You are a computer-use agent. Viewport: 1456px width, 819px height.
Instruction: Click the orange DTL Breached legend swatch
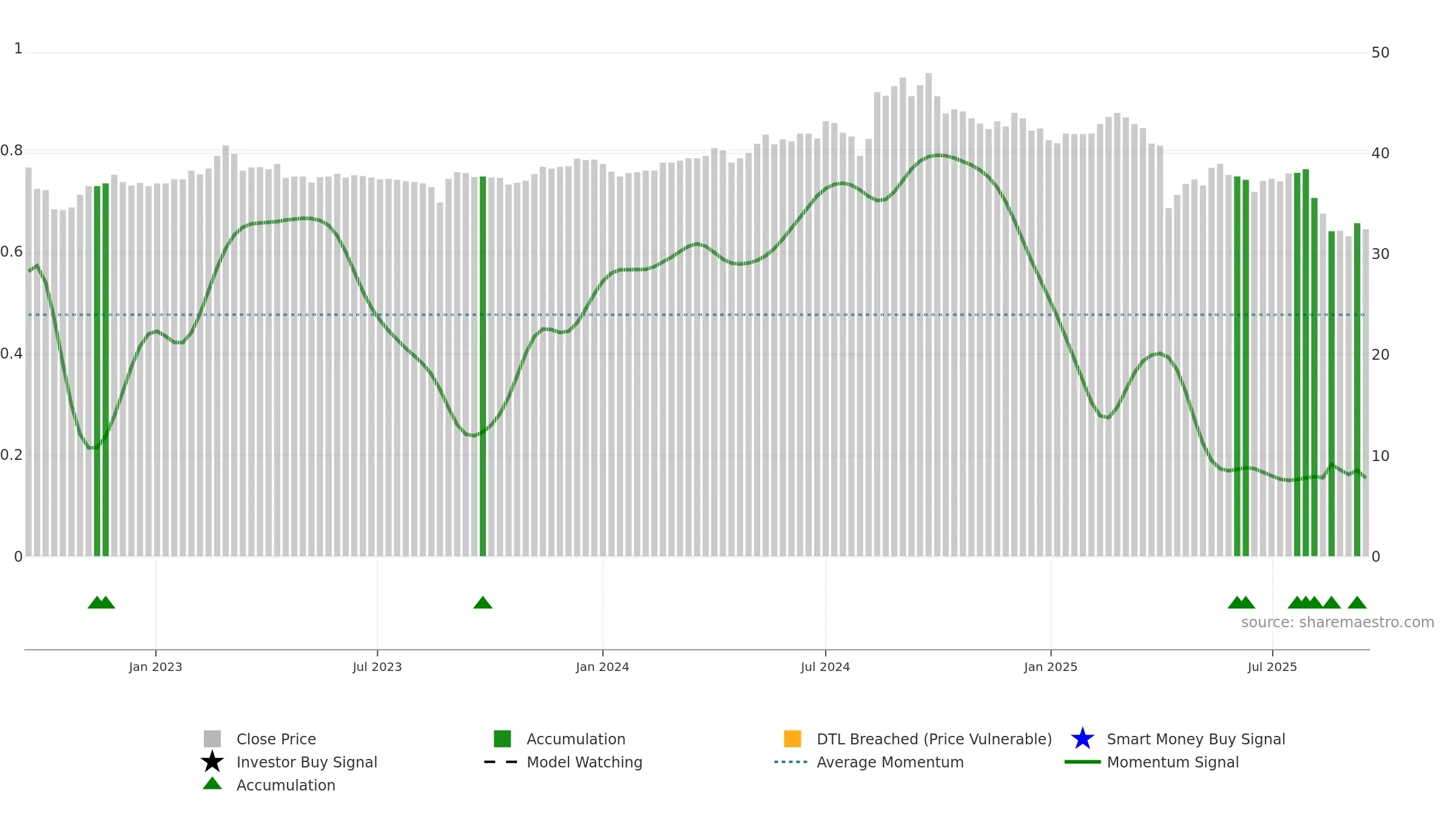click(792, 739)
